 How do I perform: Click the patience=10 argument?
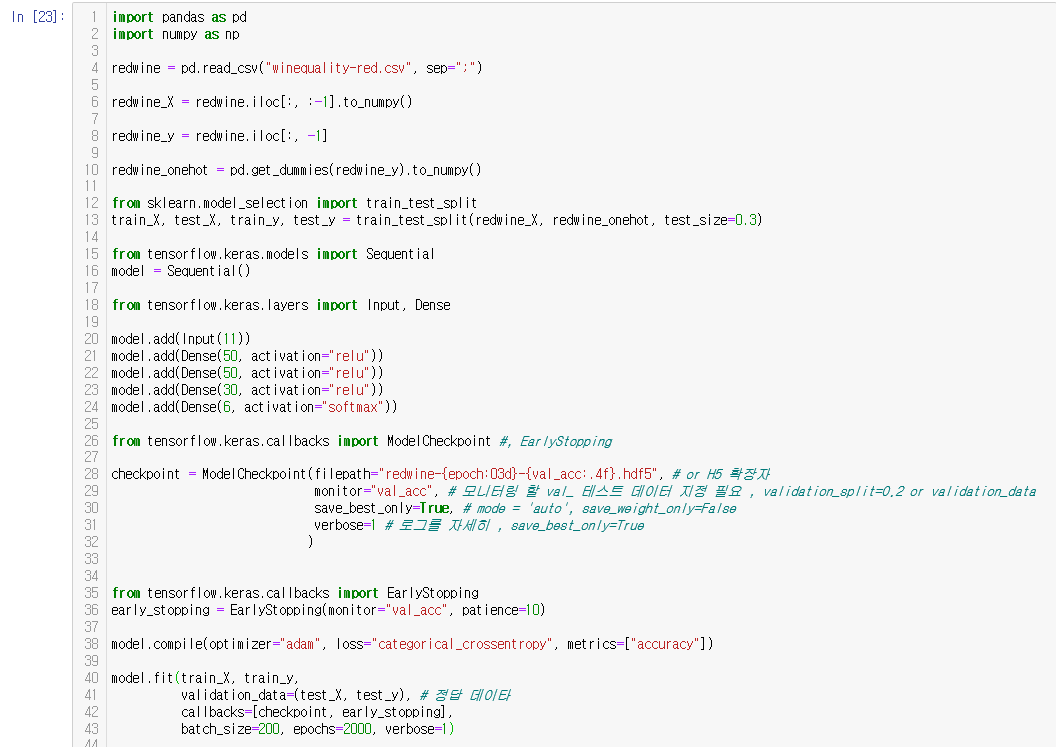[501, 610]
